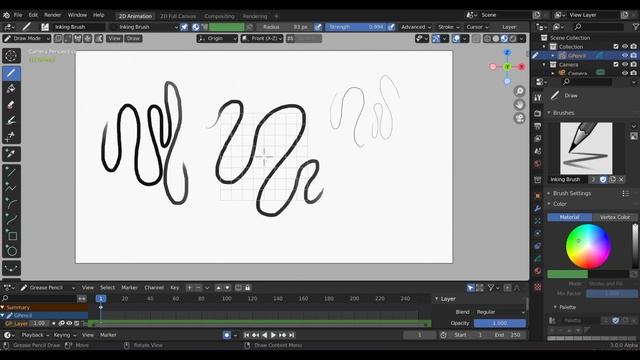
Task: Select the Cutter tool
Action: tap(11, 136)
